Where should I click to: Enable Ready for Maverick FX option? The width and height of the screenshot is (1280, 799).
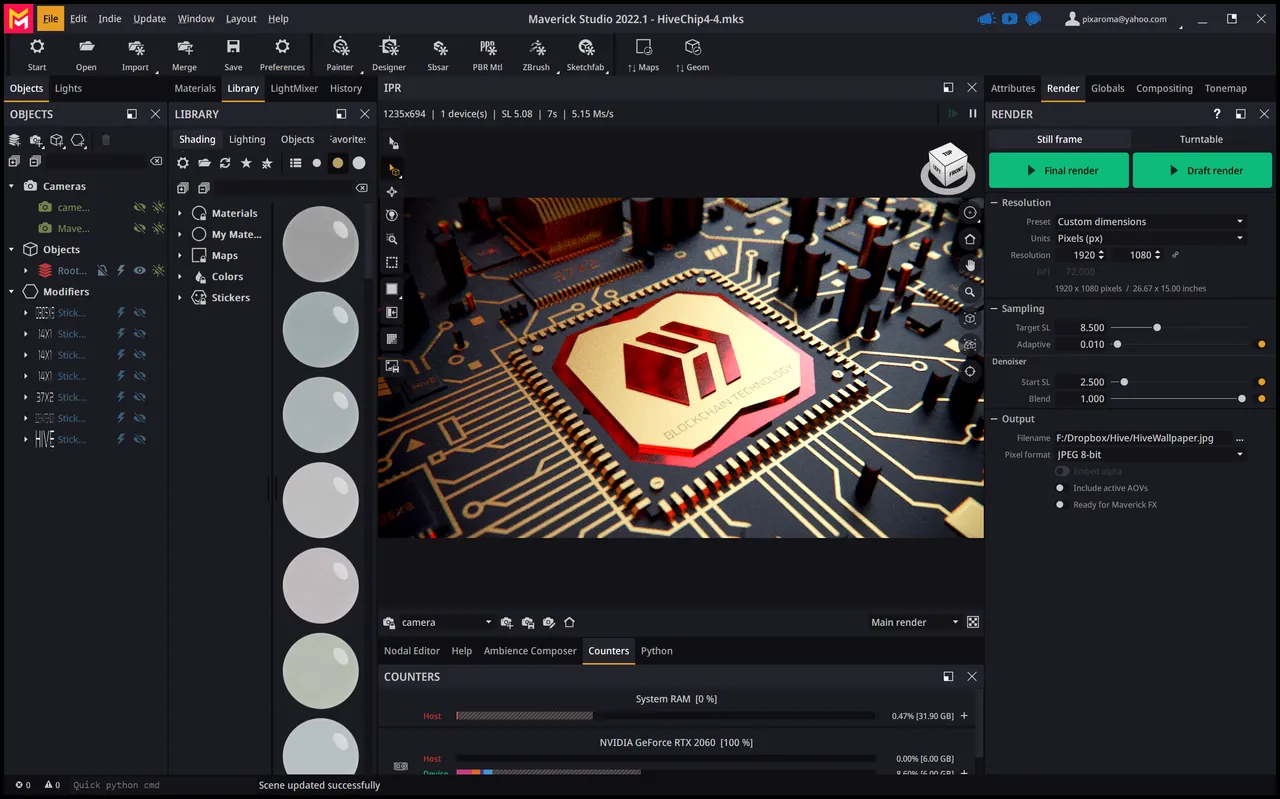pyautogui.click(x=1060, y=505)
